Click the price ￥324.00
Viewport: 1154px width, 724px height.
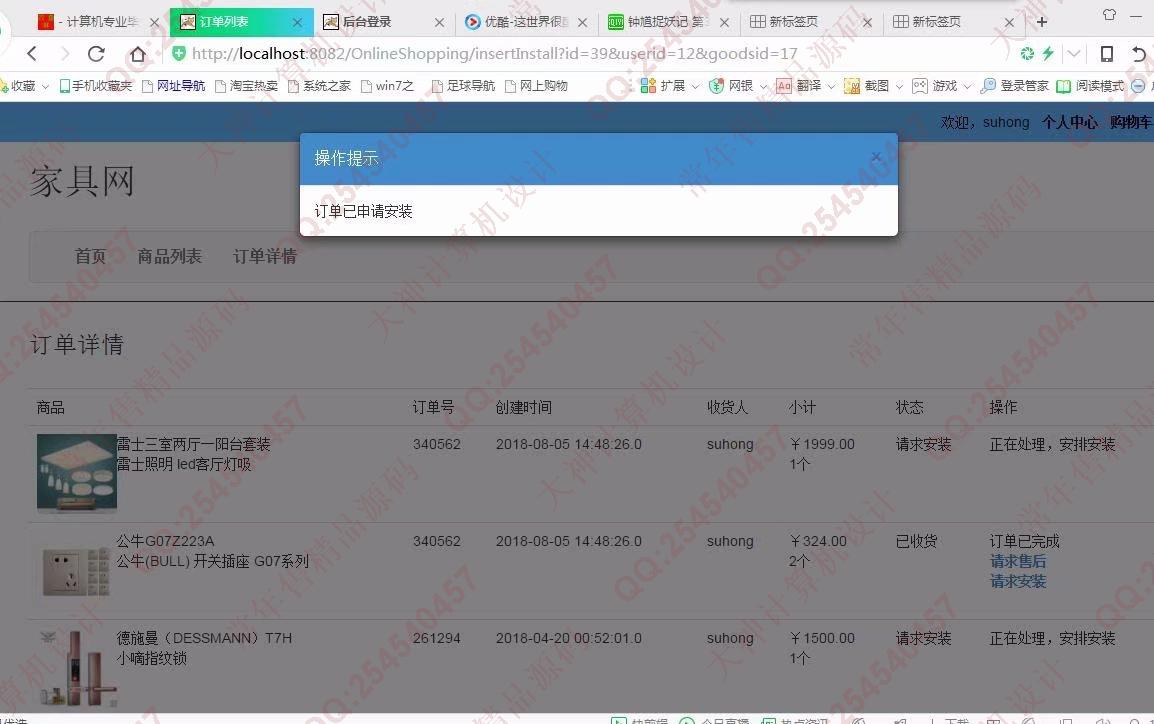click(818, 541)
